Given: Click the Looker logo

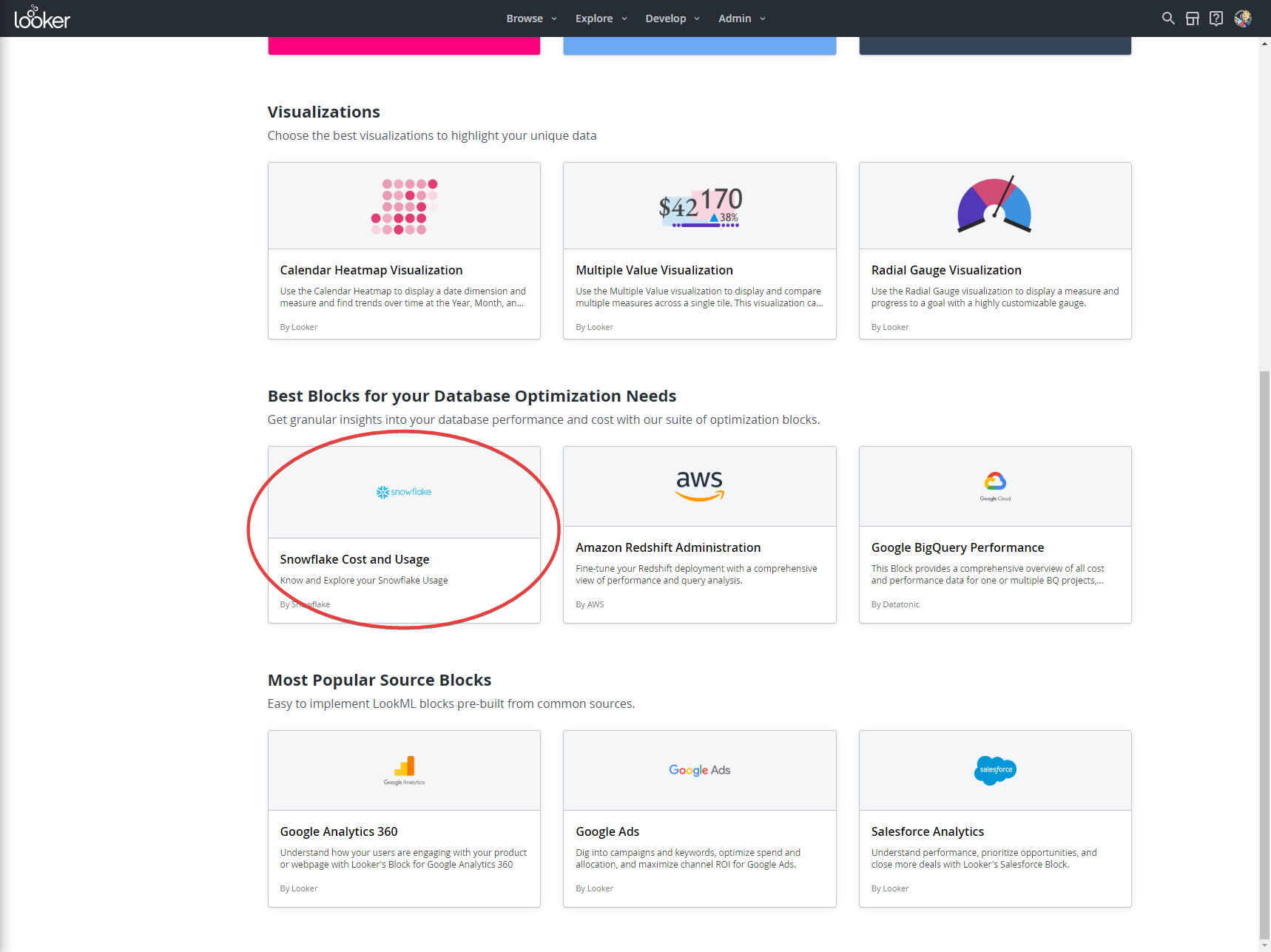Looking at the screenshot, I should pos(42,18).
